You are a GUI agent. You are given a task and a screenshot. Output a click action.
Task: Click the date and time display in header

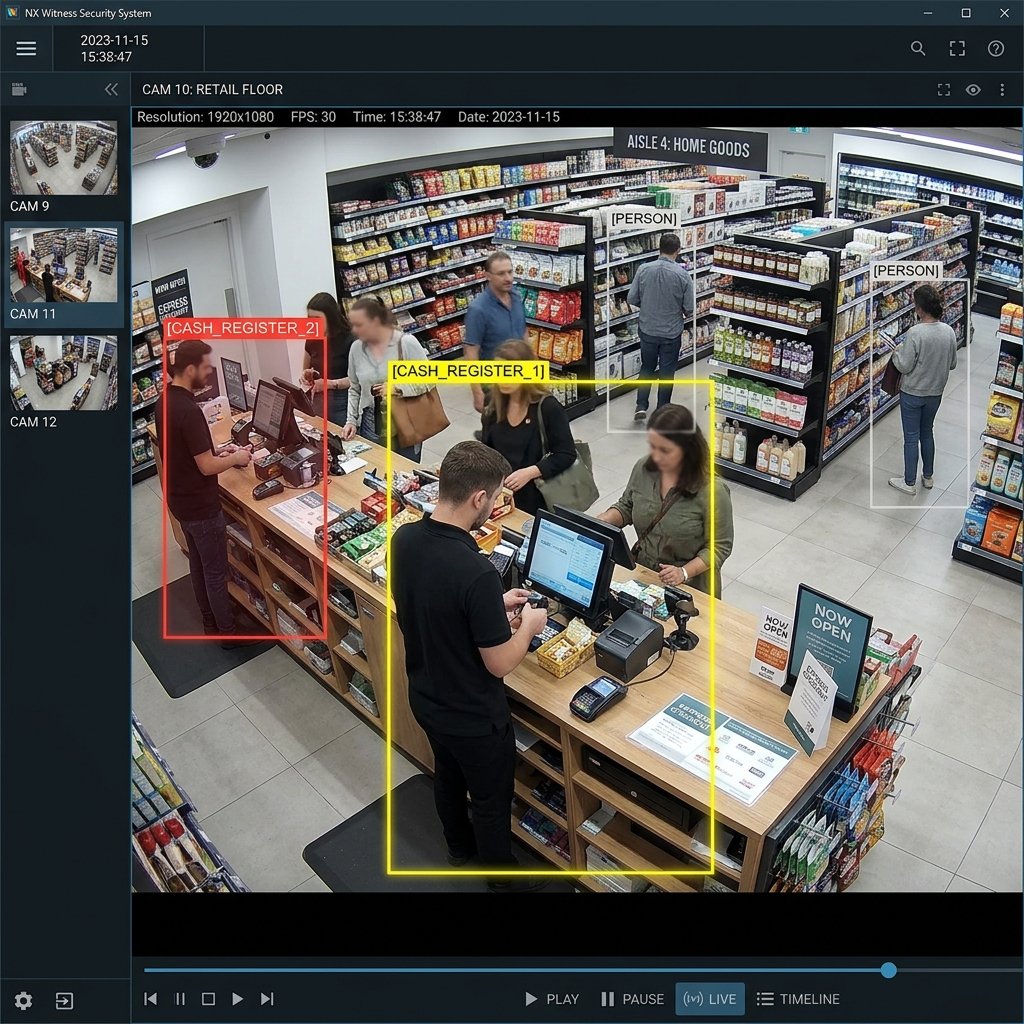pyautogui.click(x=114, y=48)
